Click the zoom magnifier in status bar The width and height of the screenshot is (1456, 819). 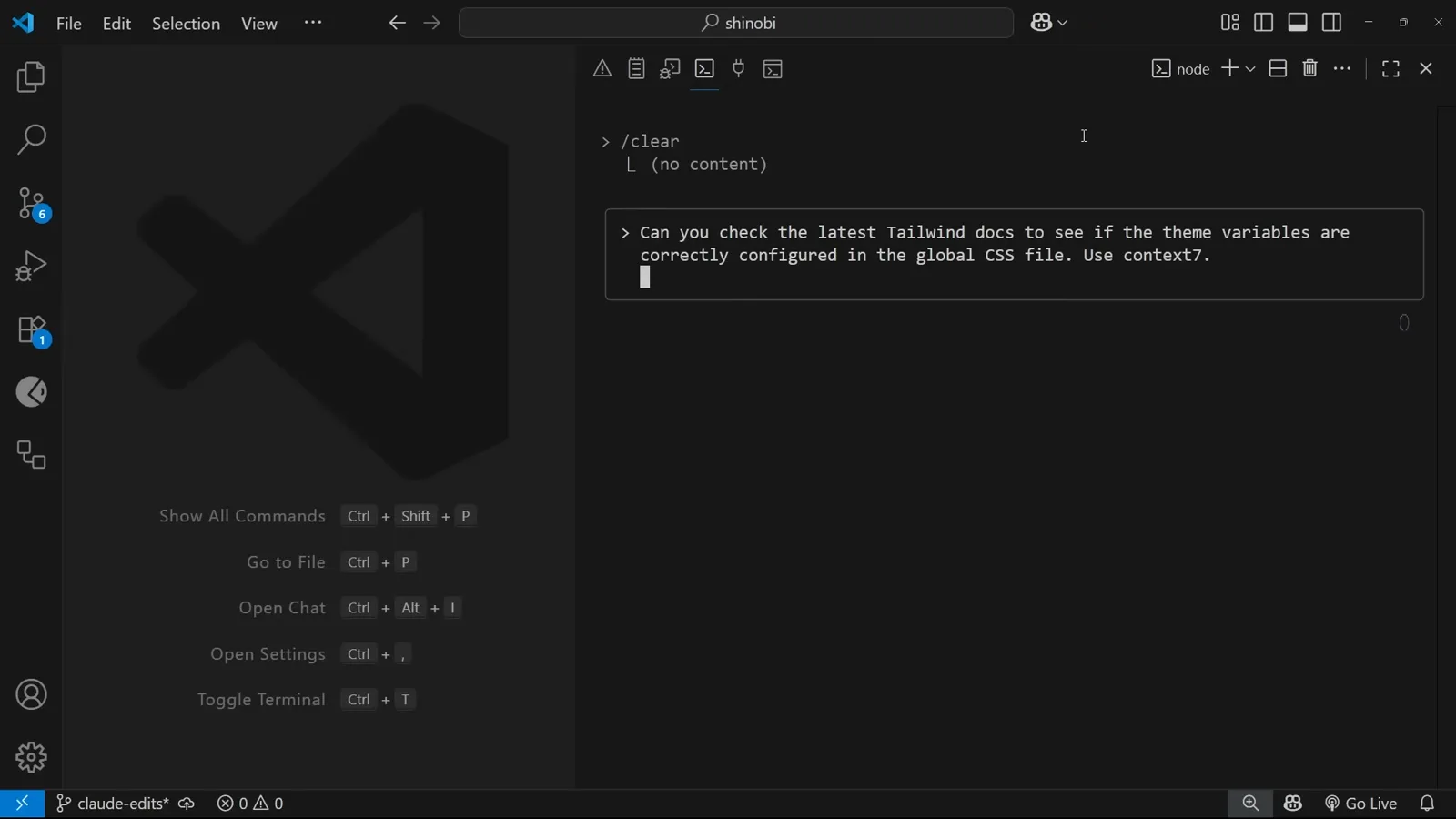[1251, 804]
